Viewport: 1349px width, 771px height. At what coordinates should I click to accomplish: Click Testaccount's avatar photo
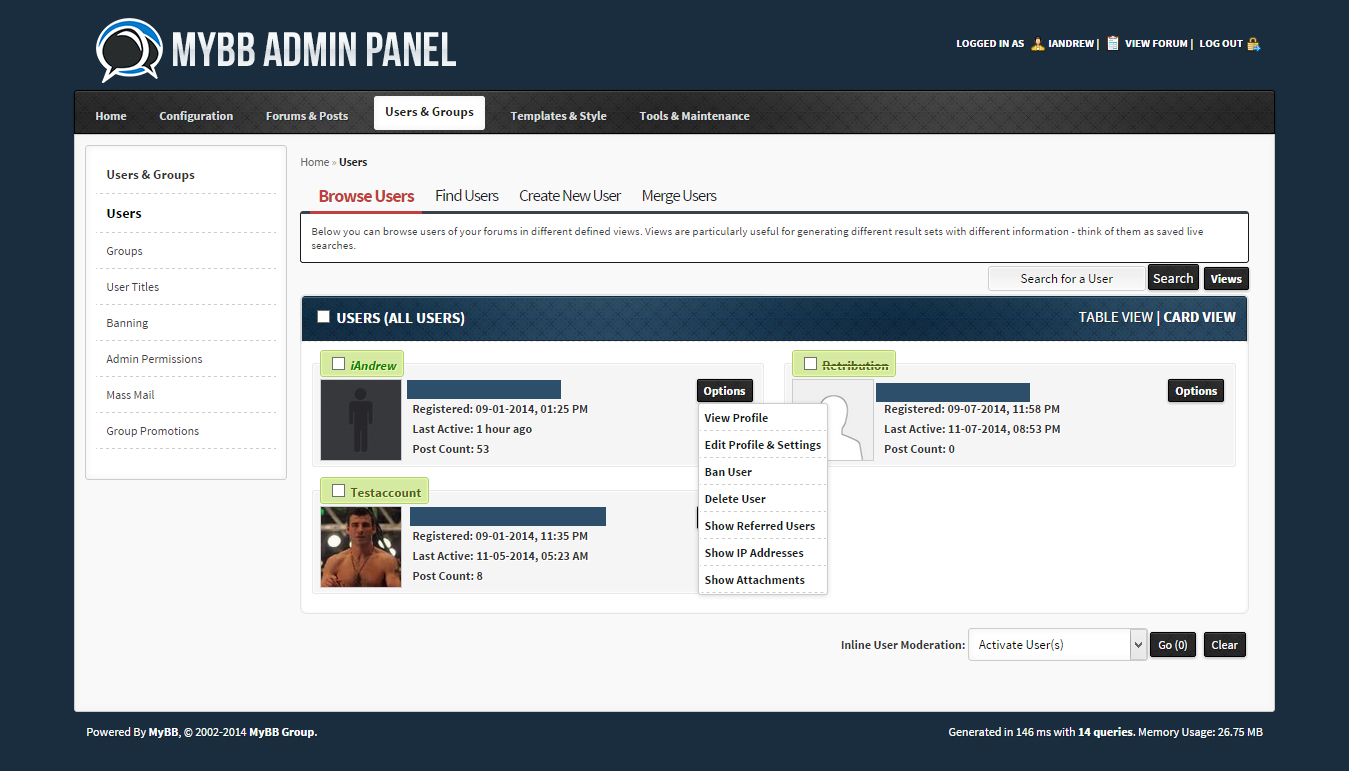coord(360,547)
